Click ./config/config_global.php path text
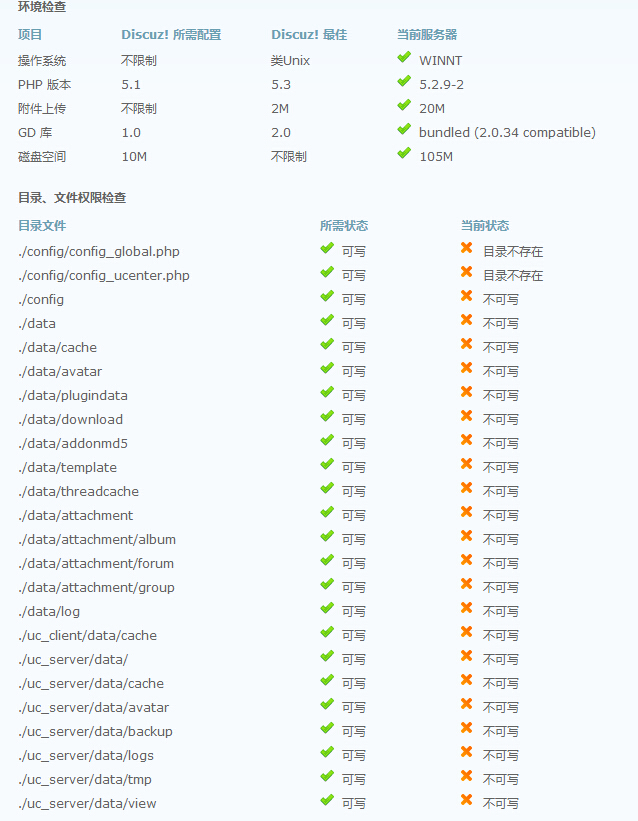 coord(98,252)
